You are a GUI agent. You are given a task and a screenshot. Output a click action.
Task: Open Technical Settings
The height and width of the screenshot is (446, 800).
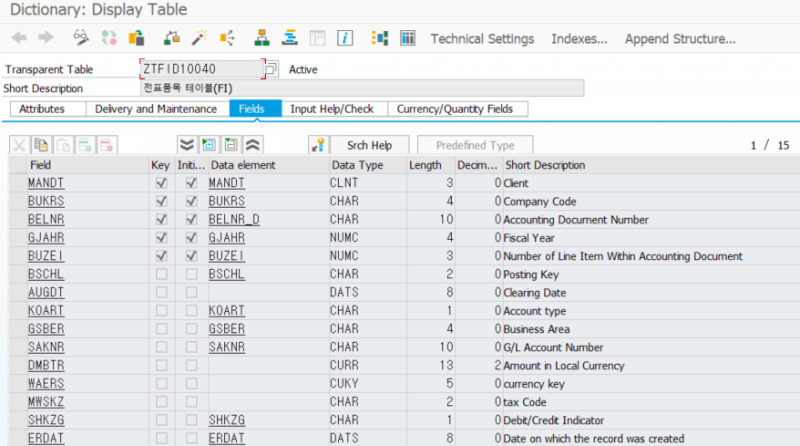tap(482, 39)
